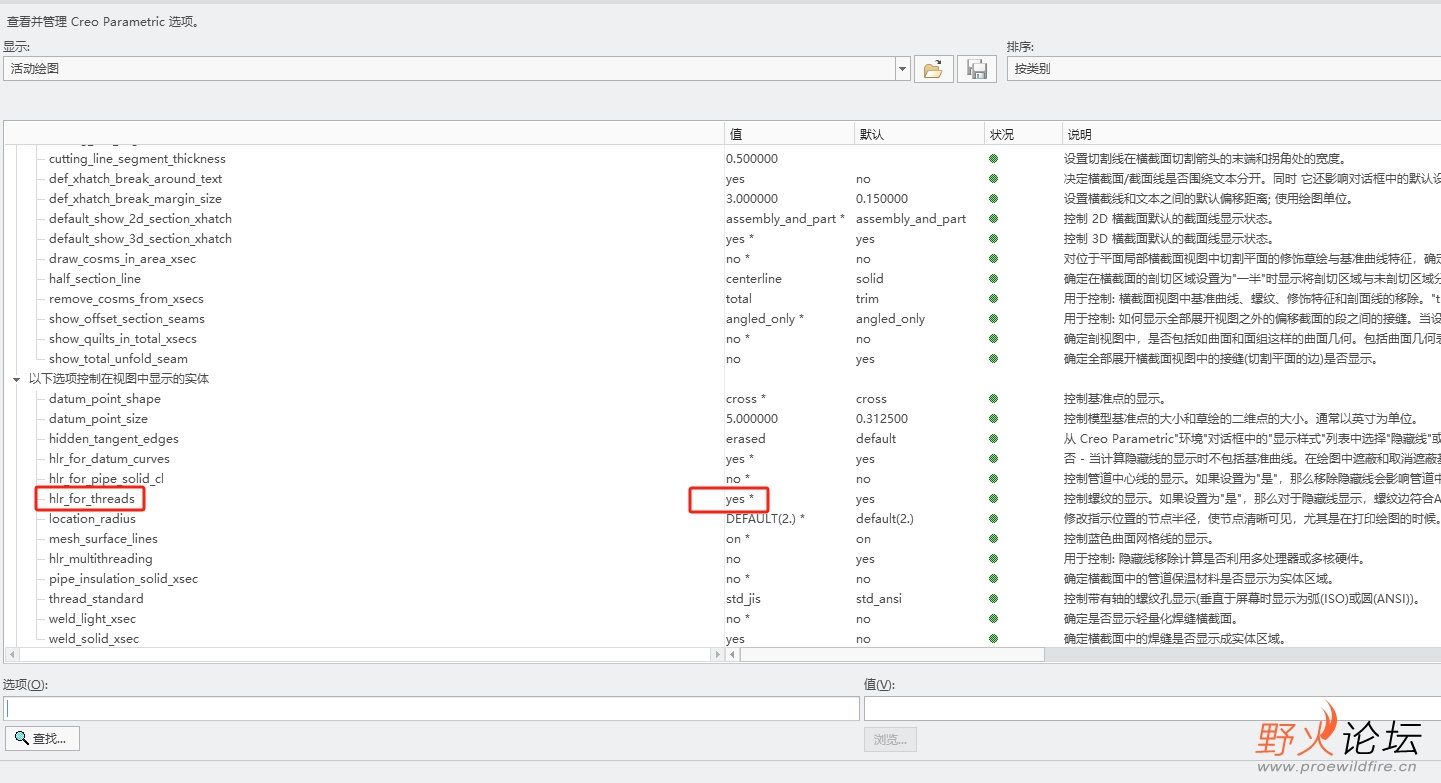Click the 说明 column header
This screenshot has width=1441, height=783.
click(x=1251, y=134)
